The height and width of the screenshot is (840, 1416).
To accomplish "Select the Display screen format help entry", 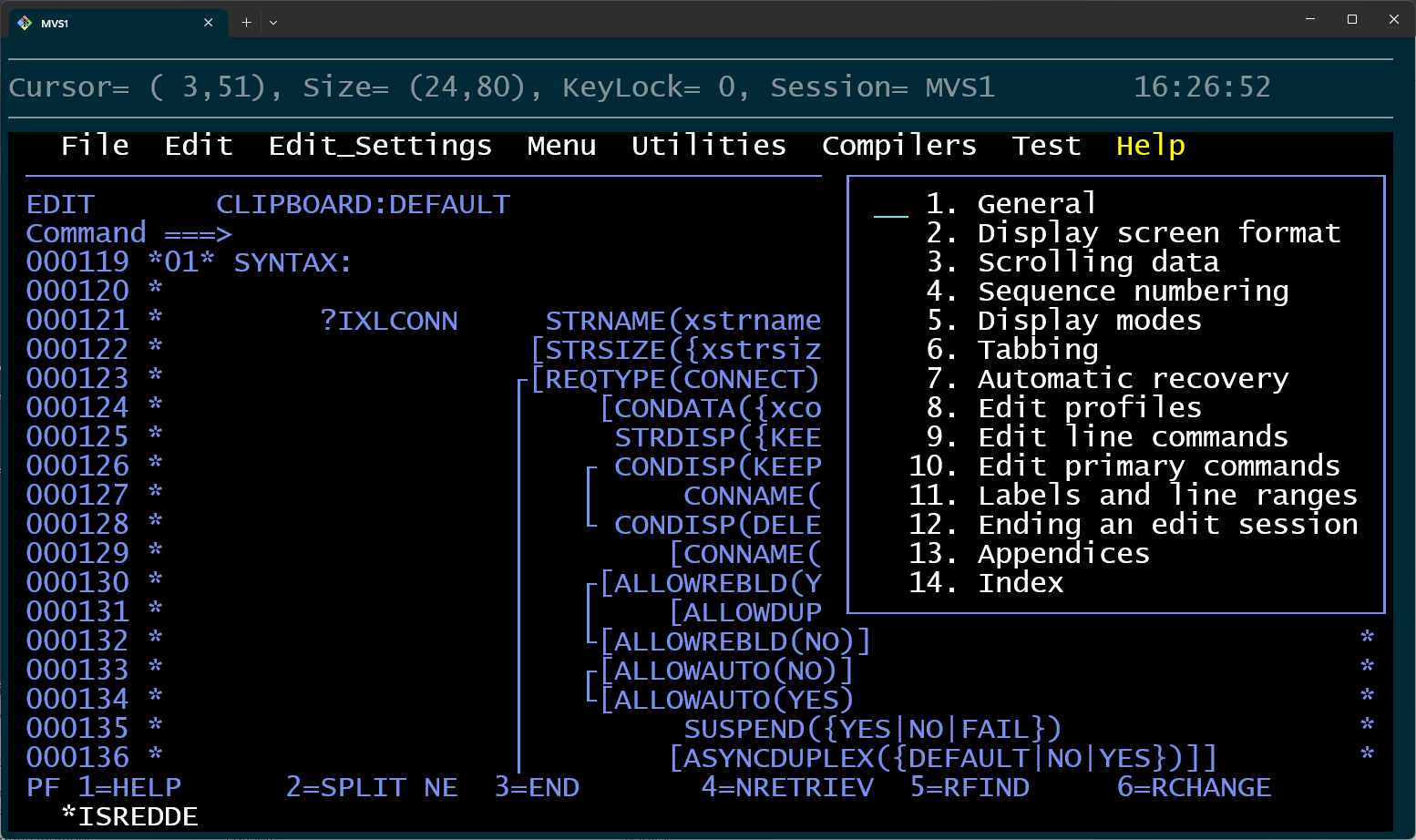I will (1157, 232).
